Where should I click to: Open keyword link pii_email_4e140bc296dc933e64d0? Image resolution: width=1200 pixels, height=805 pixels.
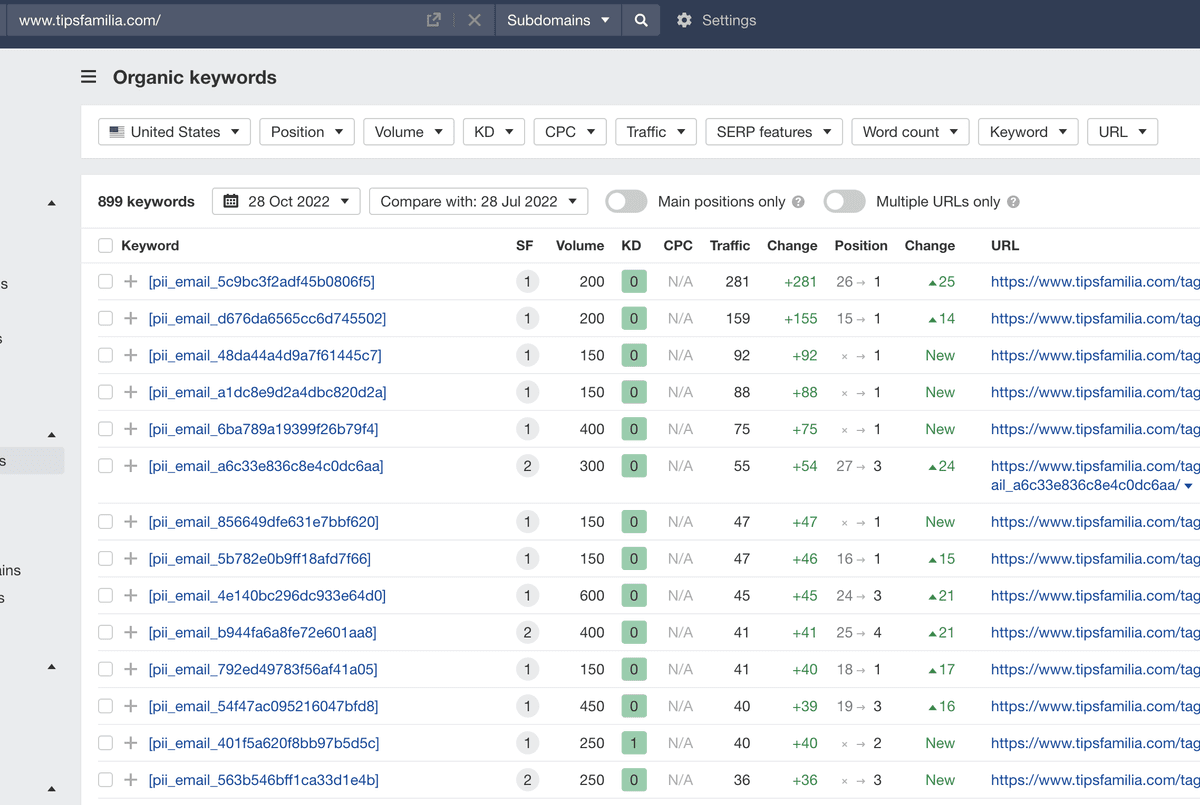[267, 596]
